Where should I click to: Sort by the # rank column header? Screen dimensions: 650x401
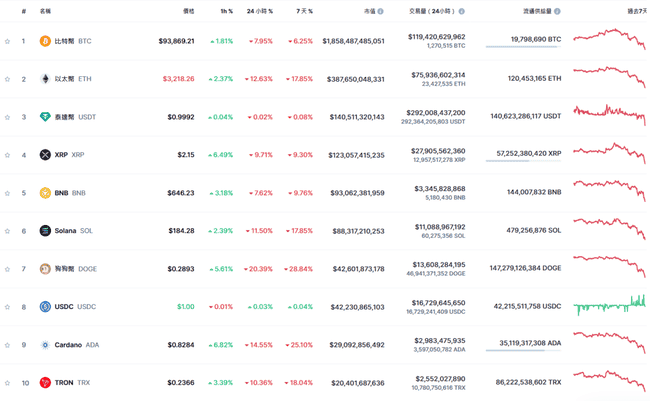[x=24, y=11]
